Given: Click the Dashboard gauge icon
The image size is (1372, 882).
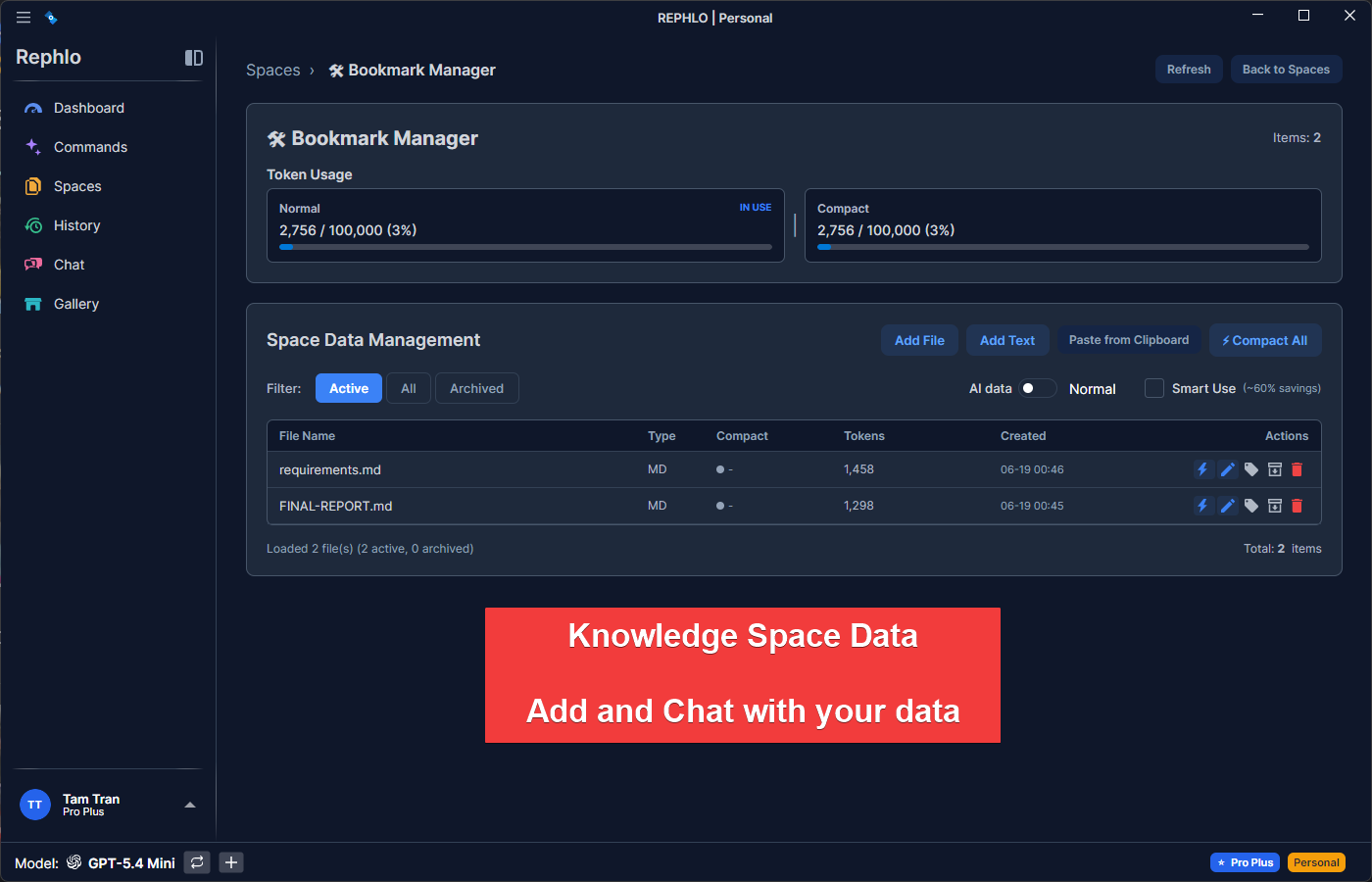Looking at the screenshot, I should coord(33,109).
